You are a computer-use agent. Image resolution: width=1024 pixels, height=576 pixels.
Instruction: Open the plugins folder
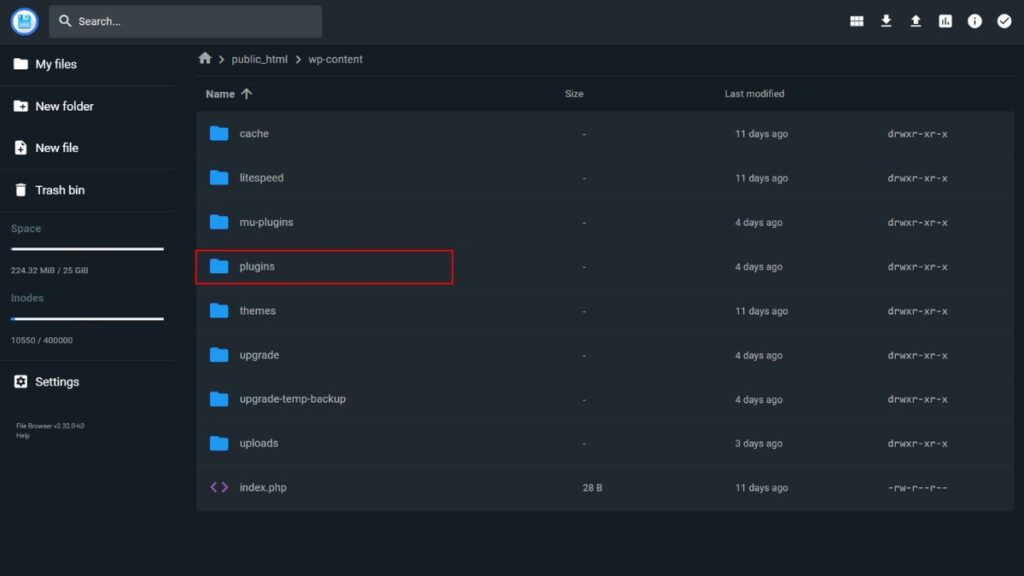click(258, 266)
